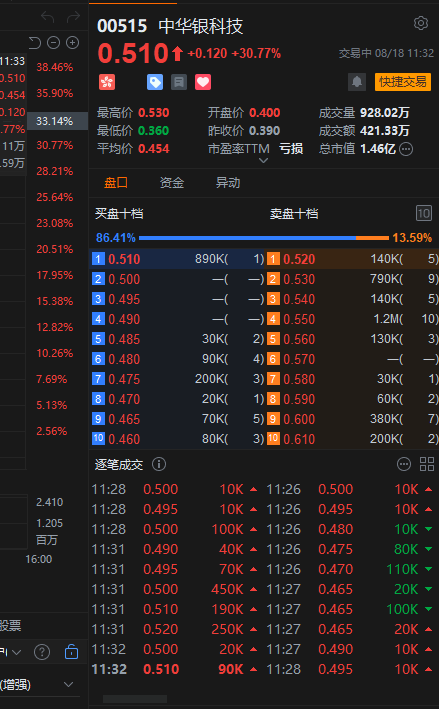Image resolution: width=439 pixels, height=709 pixels.
Task: Click the 快捷交易 quick trade button
Action: click(x=402, y=82)
